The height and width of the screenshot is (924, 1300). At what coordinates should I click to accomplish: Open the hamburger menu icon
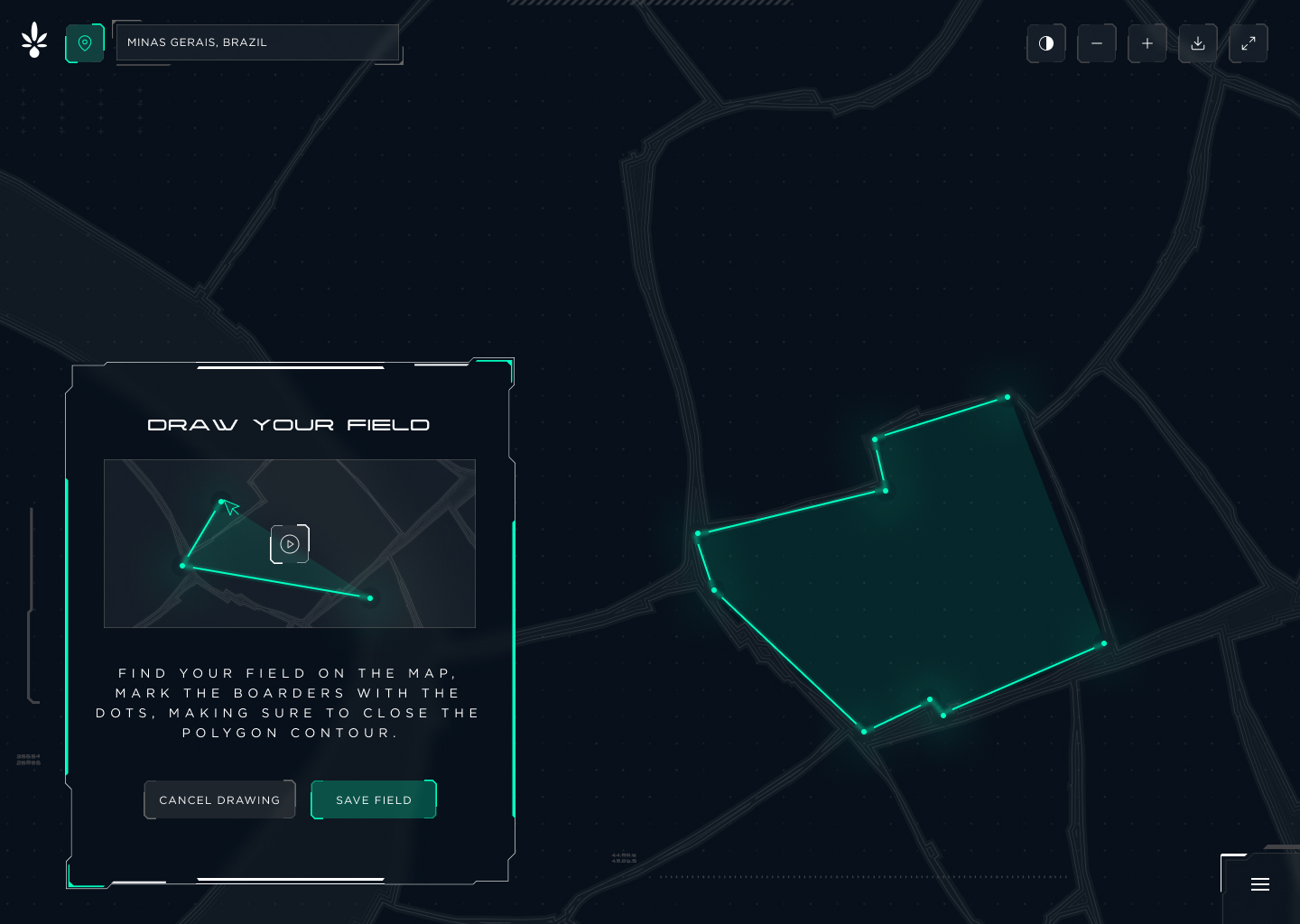(1260, 884)
